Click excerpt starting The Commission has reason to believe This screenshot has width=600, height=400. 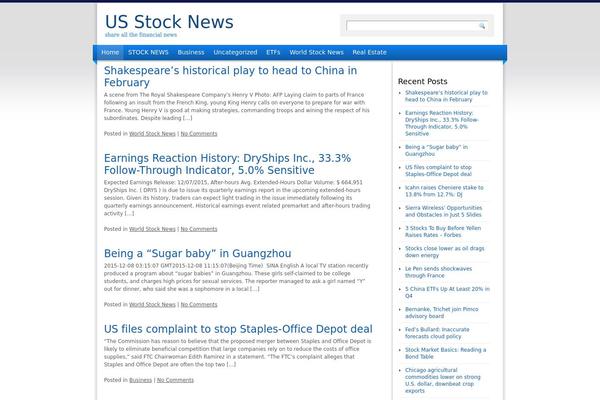237,353
